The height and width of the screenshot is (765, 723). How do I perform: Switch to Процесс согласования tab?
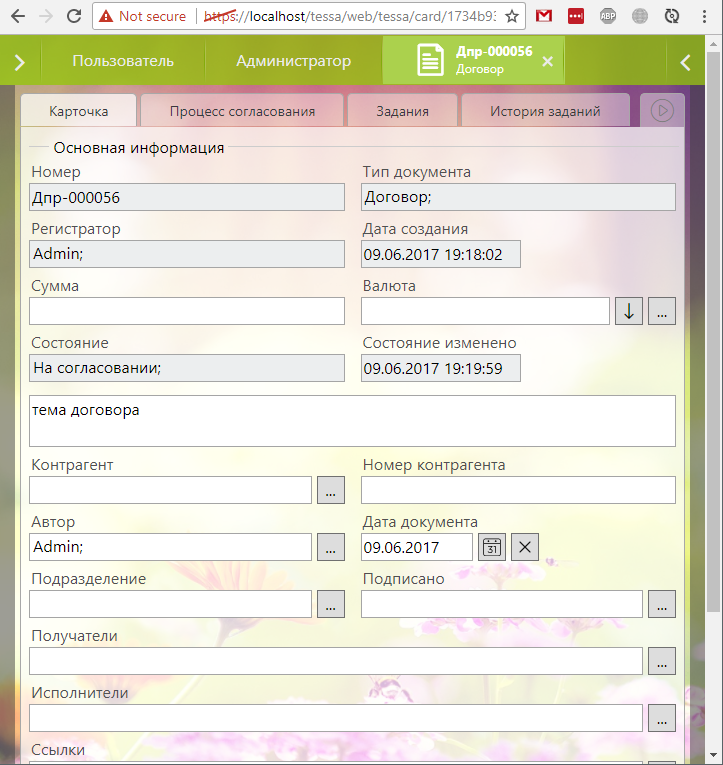tap(242, 111)
